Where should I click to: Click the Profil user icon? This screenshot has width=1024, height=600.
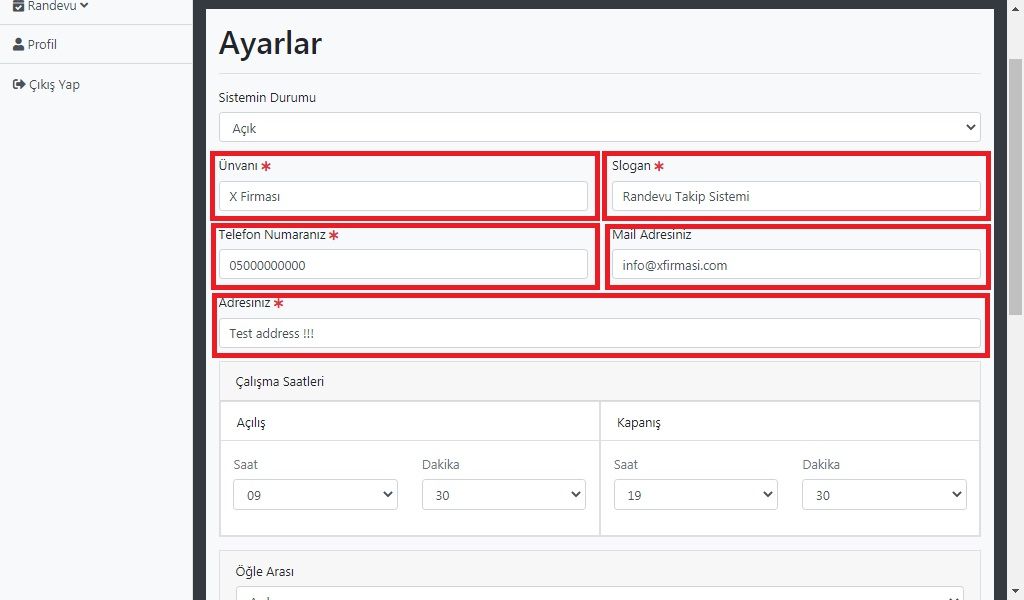[x=18, y=45]
